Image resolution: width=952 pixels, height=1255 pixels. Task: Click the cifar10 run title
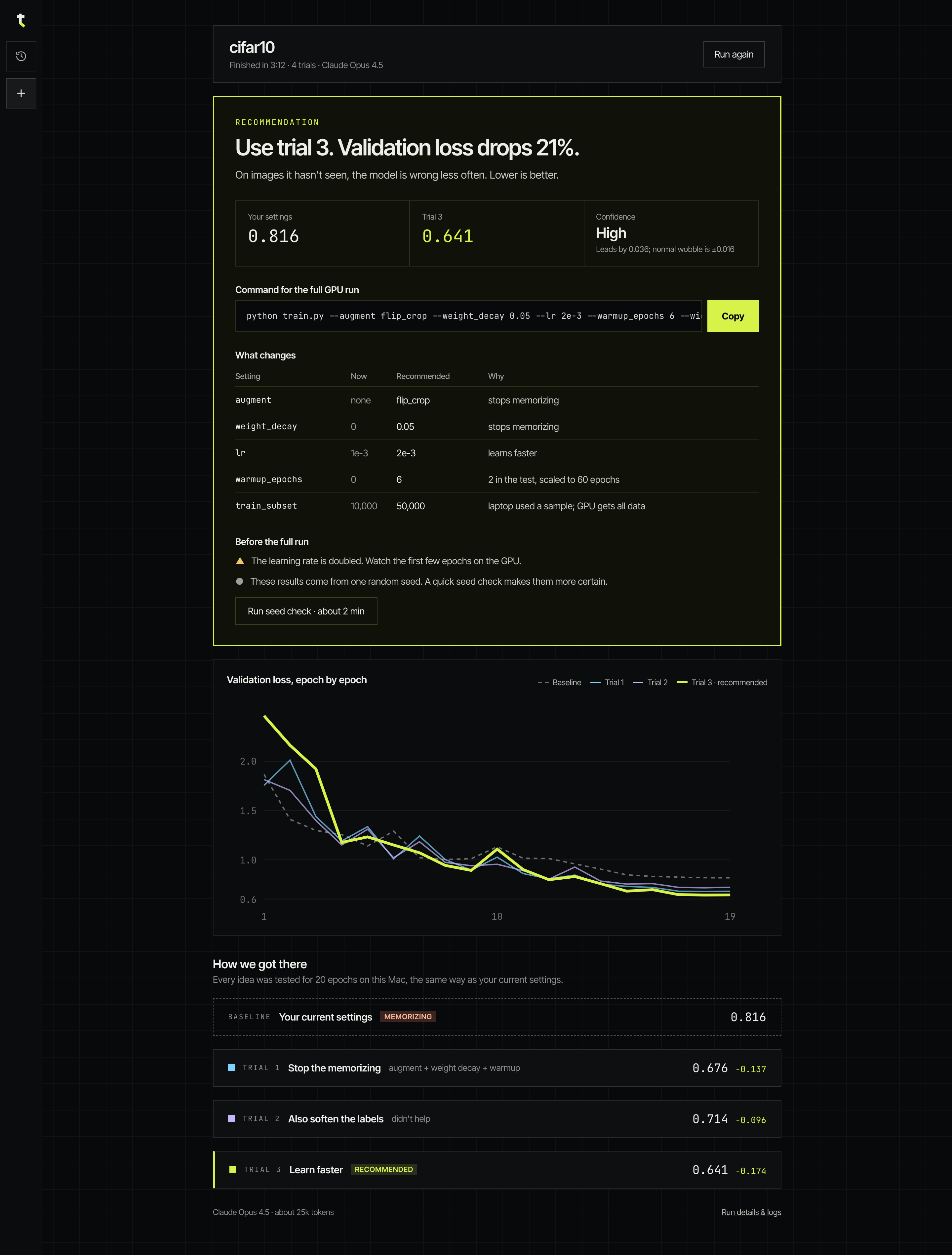tap(252, 48)
